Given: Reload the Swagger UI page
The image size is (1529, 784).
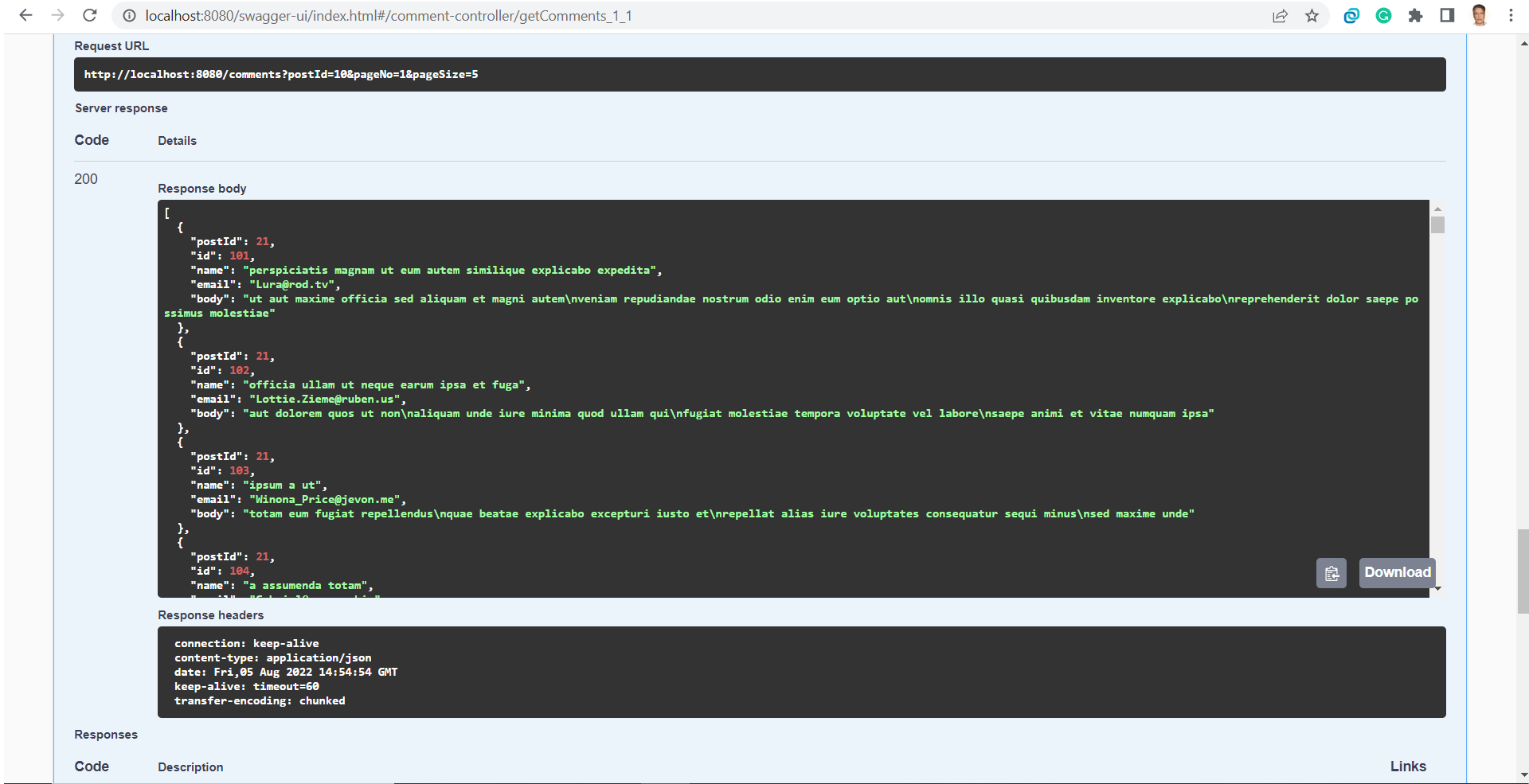Looking at the screenshot, I should (90, 15).
